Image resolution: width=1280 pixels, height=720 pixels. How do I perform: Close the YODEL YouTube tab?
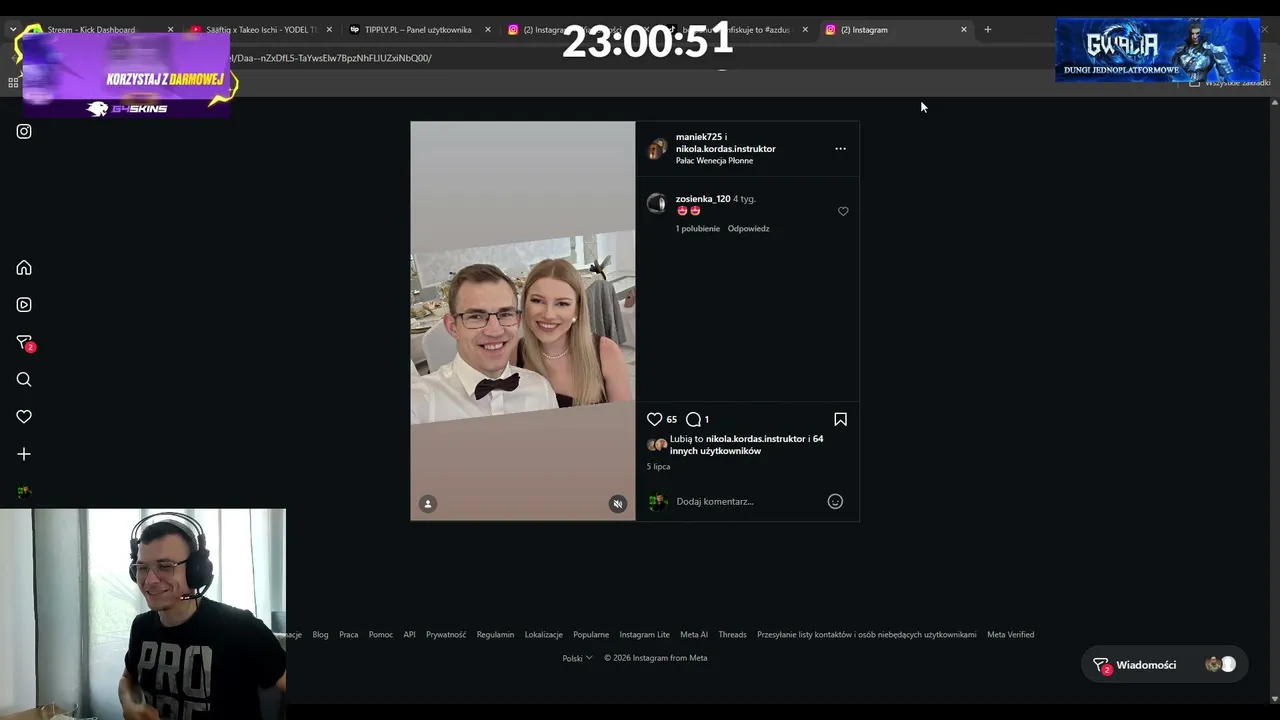coord(329,30)
